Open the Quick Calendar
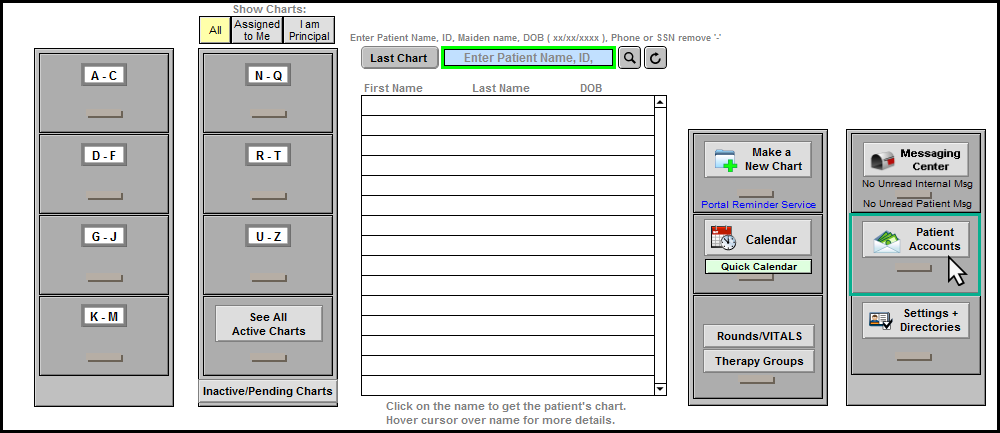 pos(757,267)
